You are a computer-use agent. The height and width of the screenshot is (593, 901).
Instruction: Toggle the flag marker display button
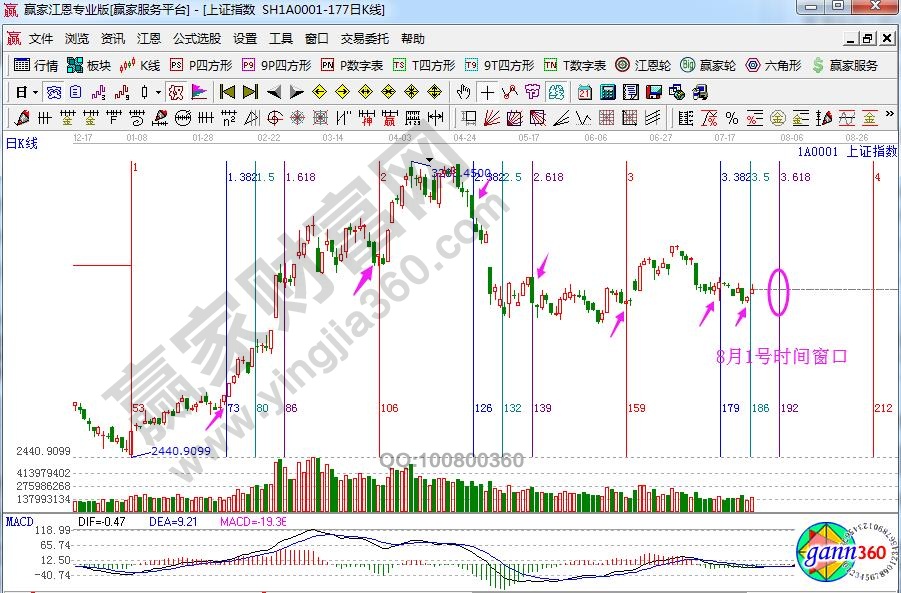199,92
